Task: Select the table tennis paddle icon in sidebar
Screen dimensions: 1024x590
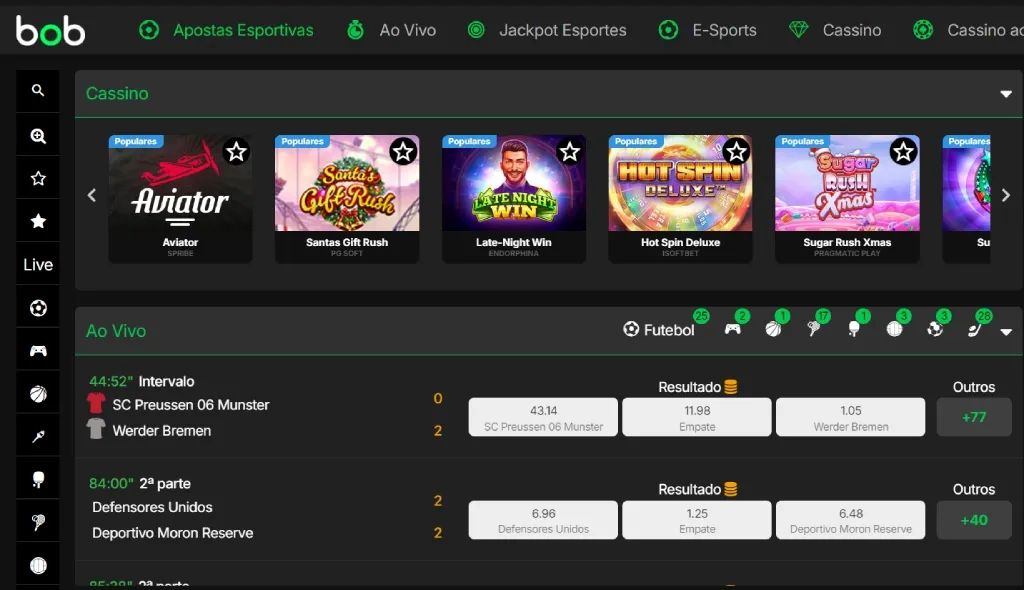Action: [x=38, y=479]
